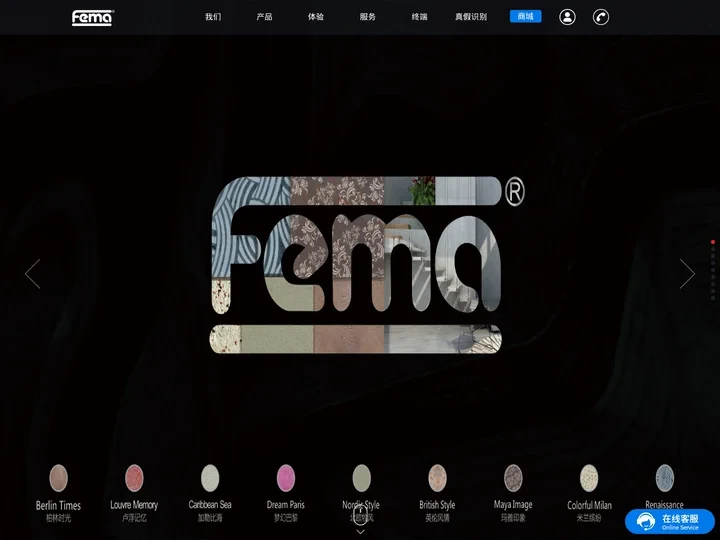Choose the Maya Image swatch

[513, 478]
